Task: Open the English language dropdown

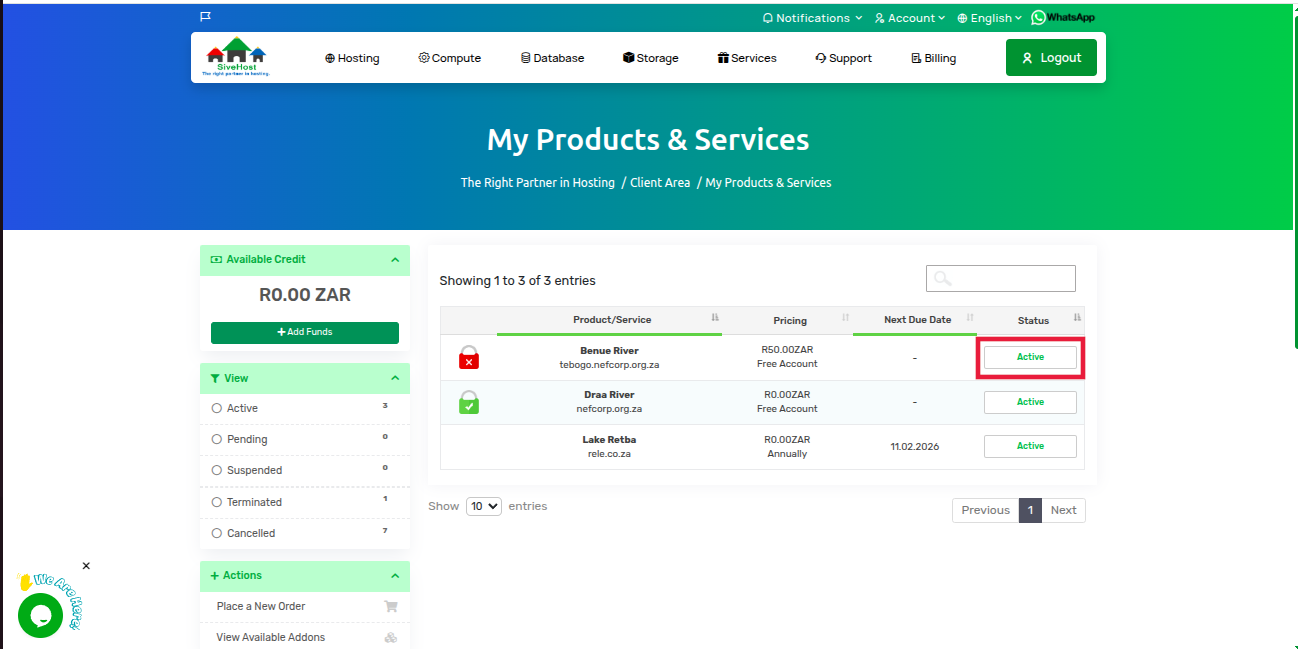Action: pyautogui.click(x=990, y=18)
